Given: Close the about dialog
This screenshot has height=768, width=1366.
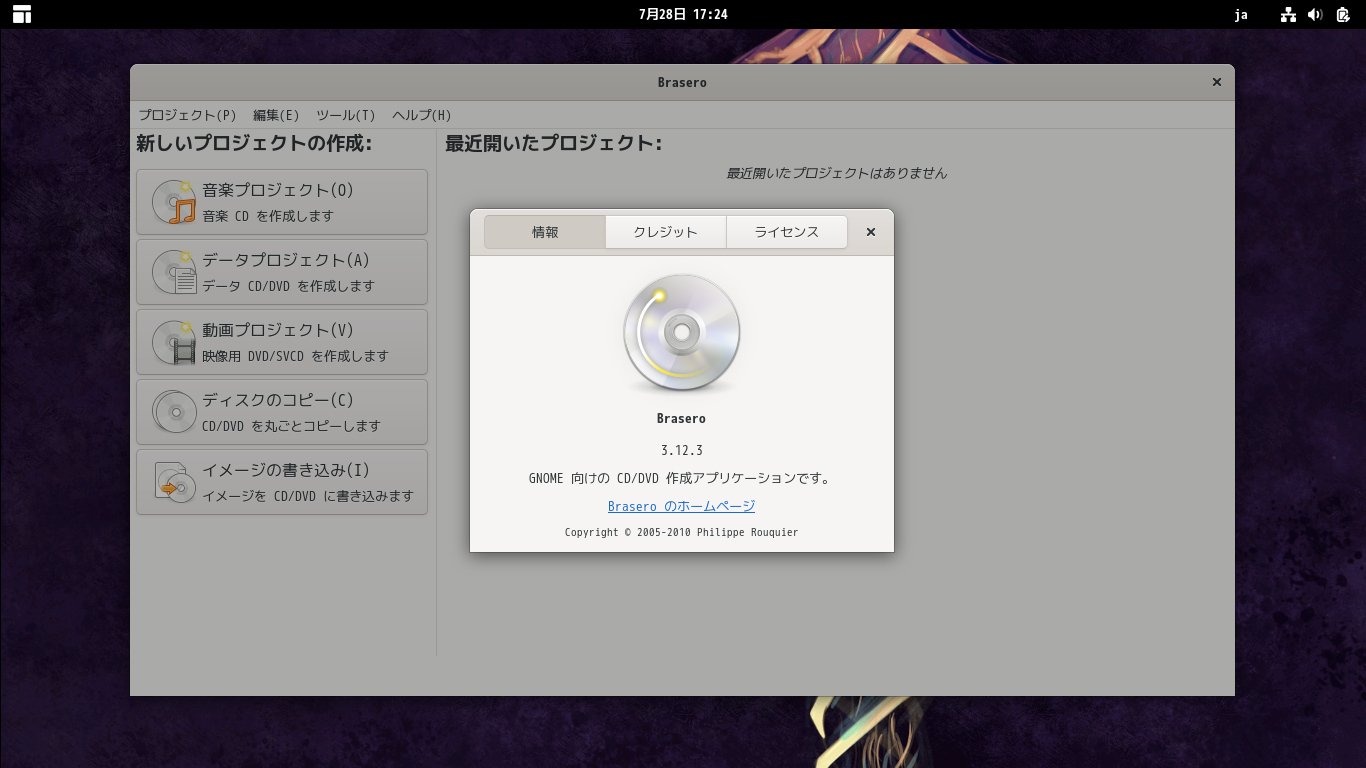Looking at the screenshot, I should pos(871,232).
